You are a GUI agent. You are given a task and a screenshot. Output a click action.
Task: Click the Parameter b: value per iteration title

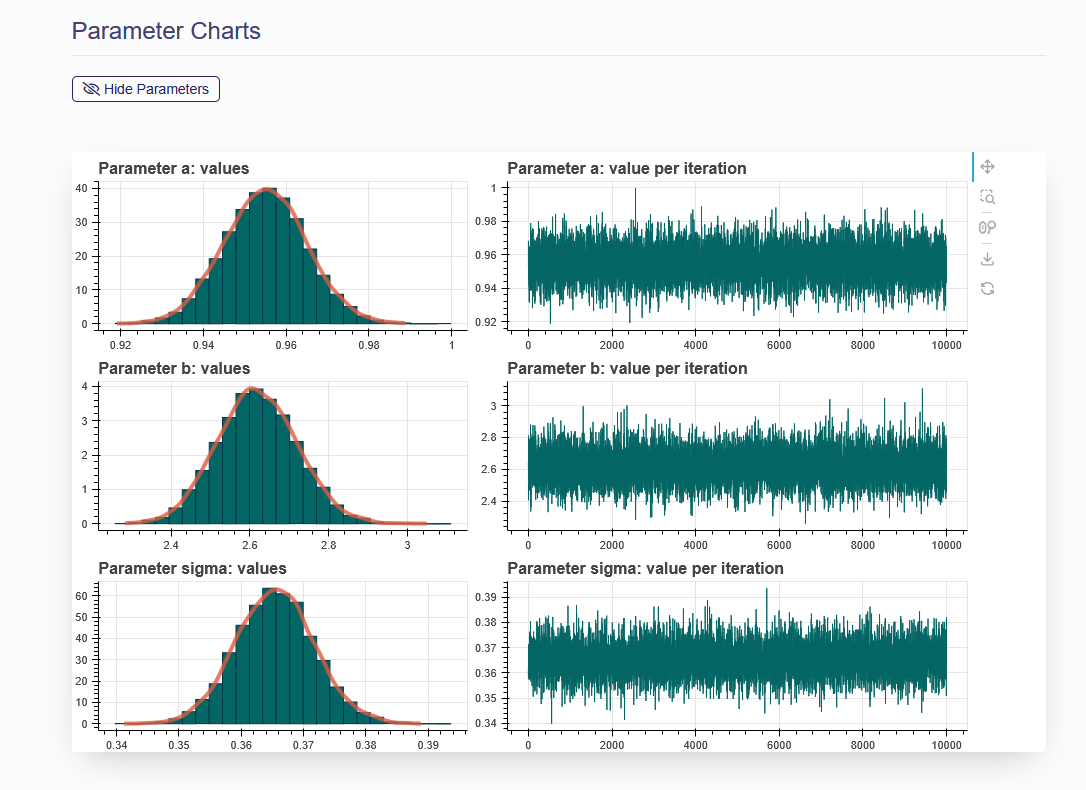(x=626, y=368)
